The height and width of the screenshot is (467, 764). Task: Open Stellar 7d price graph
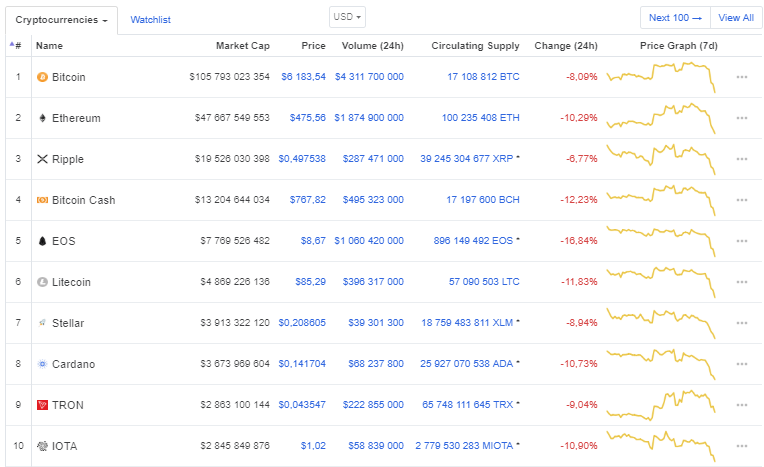pos(661,322)
